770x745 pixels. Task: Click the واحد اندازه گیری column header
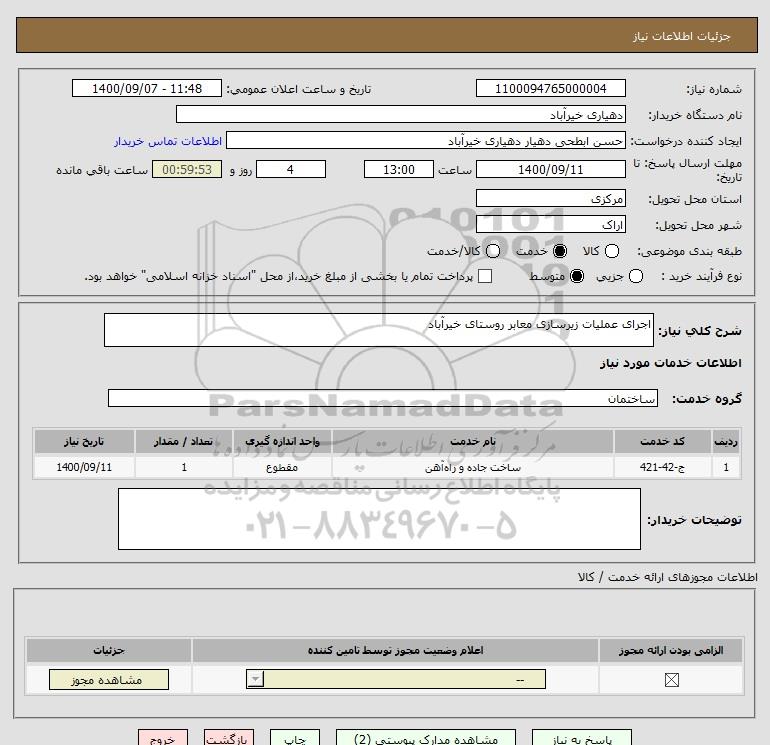pyautogui.click(x=282, y=441)
